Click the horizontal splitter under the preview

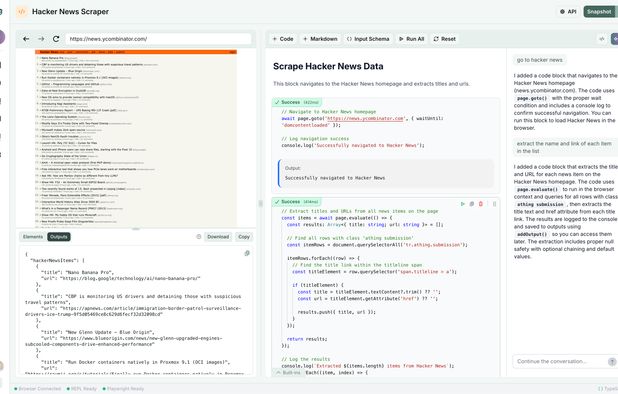pos(136,229)
